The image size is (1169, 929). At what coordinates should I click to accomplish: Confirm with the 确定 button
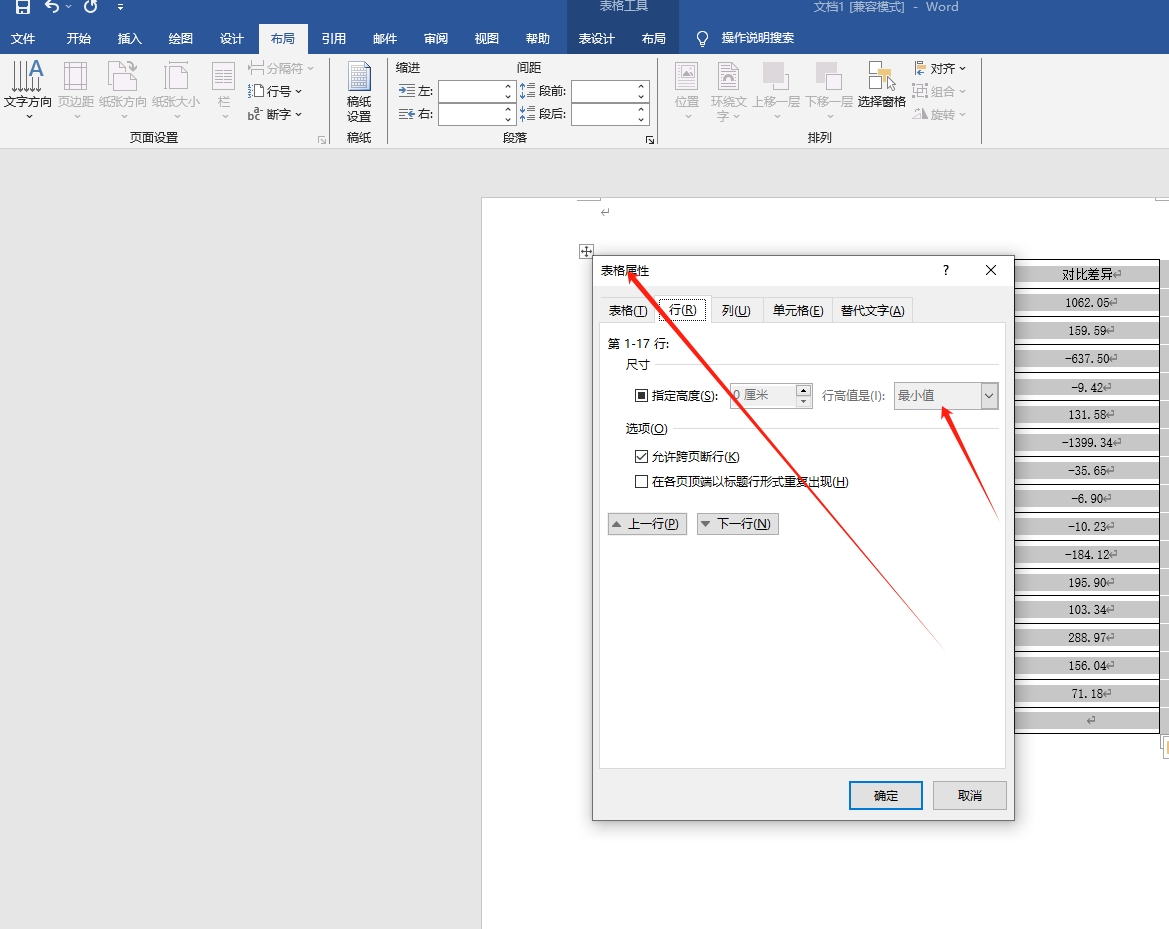[886, 796]
